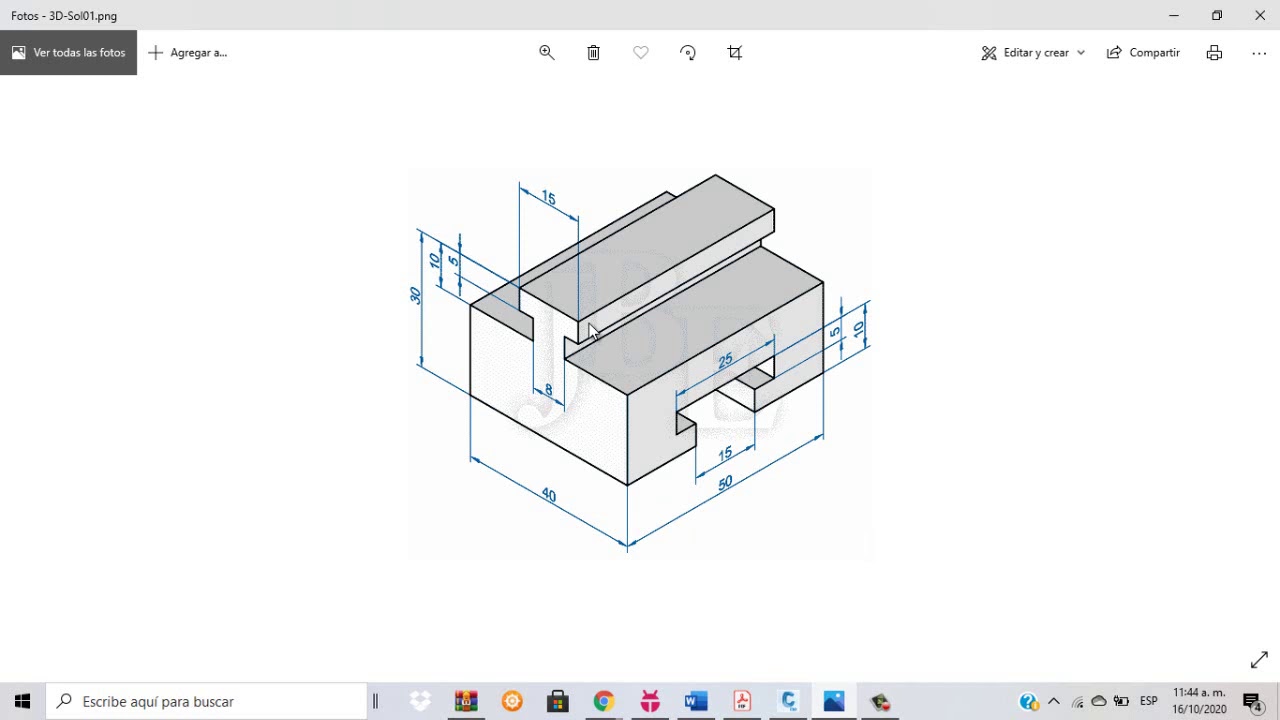This screenshot has height=720, width=1280.
Task: Open Dropbox from the taskbar
Action: (420, 701)
